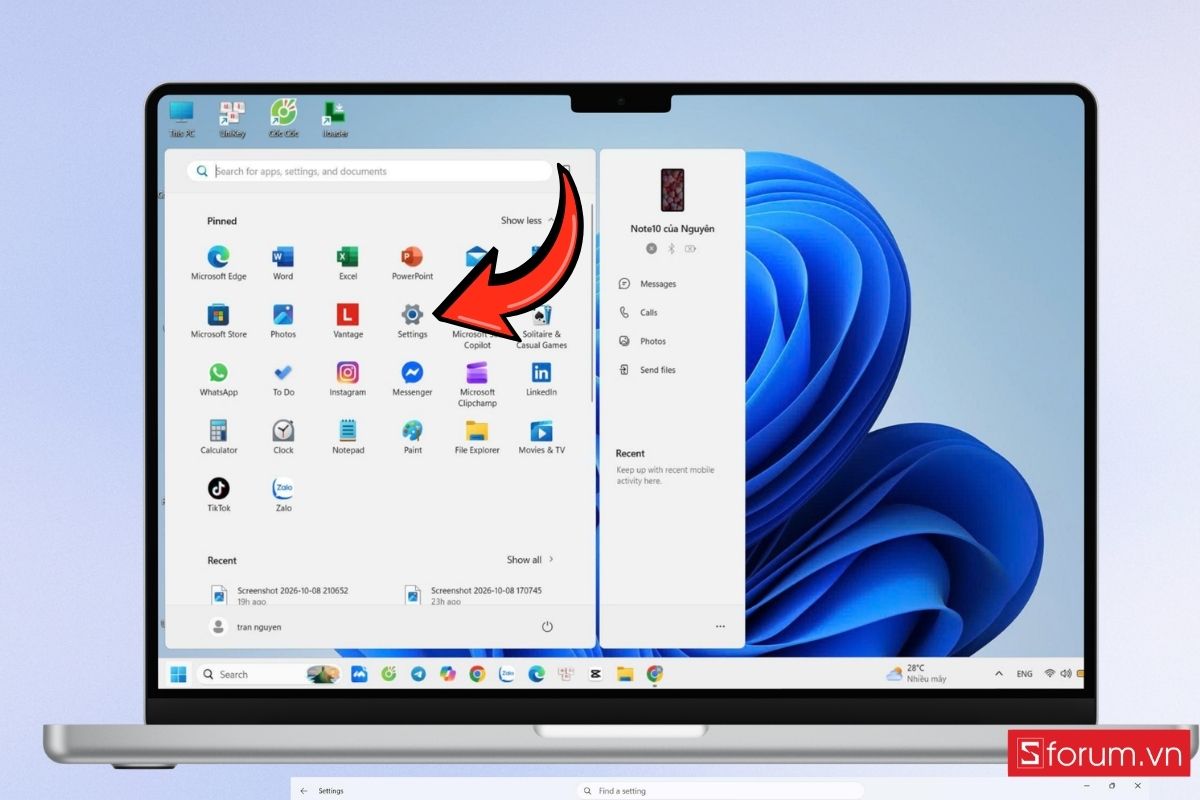
Task: Launch Zalo from pinned apps
Action: click(x=283, y=495)
